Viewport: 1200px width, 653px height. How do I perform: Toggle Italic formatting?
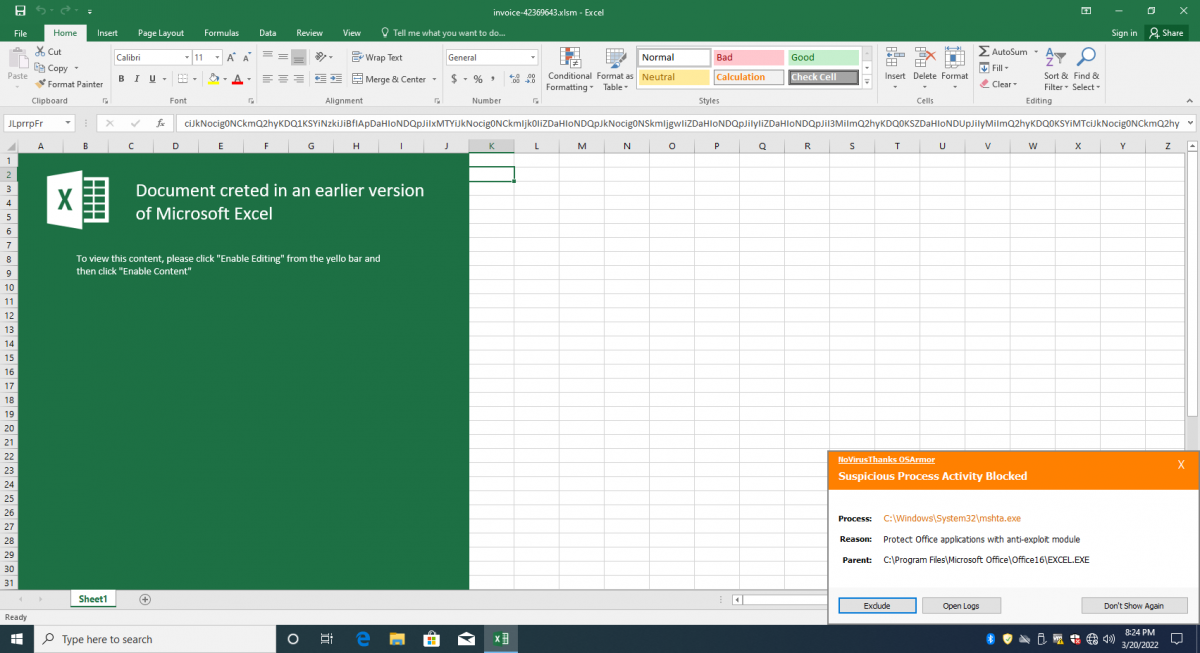pyautogui.click(x=137, y=79)
